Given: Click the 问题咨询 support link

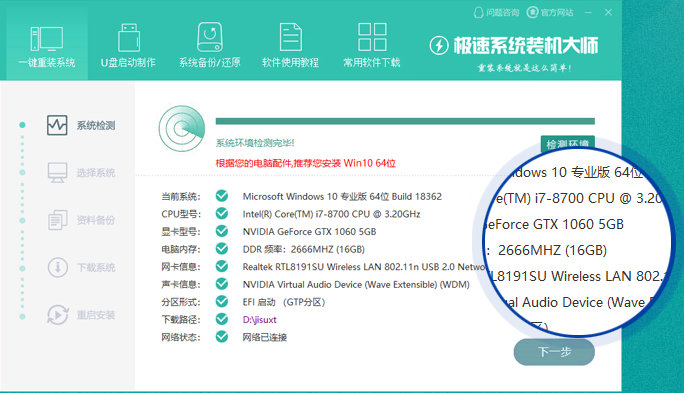Looking at the screenshot, I should click(496, 12).
